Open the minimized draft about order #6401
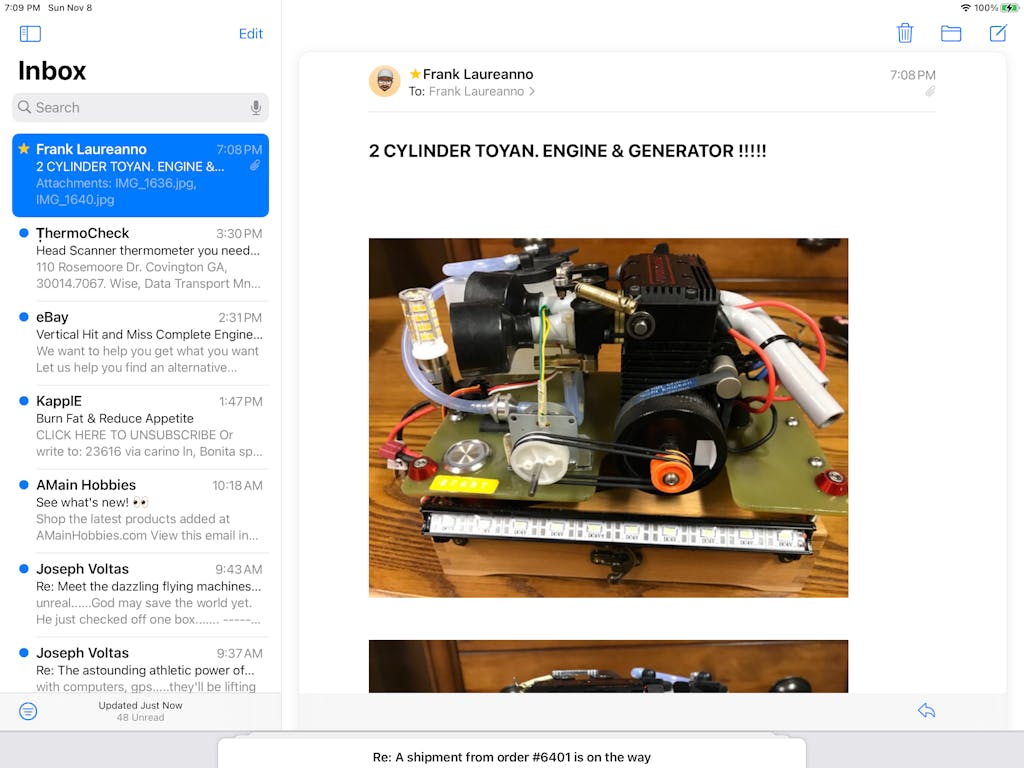 [511, 756]
